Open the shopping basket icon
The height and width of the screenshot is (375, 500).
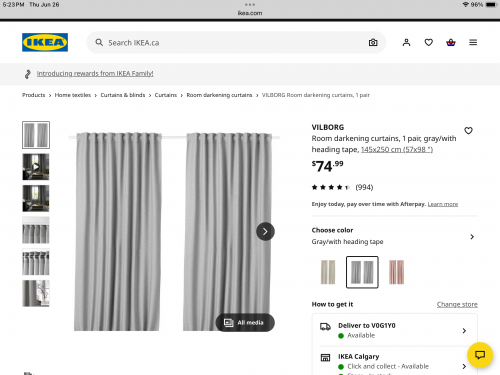pos(451,42)
